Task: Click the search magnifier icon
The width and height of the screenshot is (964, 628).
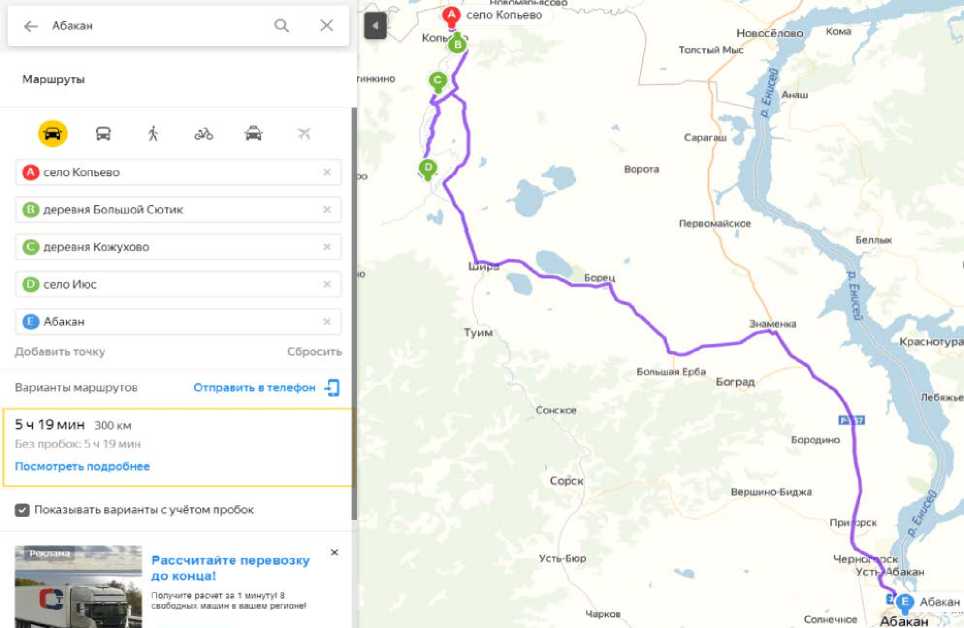Action: pyautogui.click(x=282, y=25)
